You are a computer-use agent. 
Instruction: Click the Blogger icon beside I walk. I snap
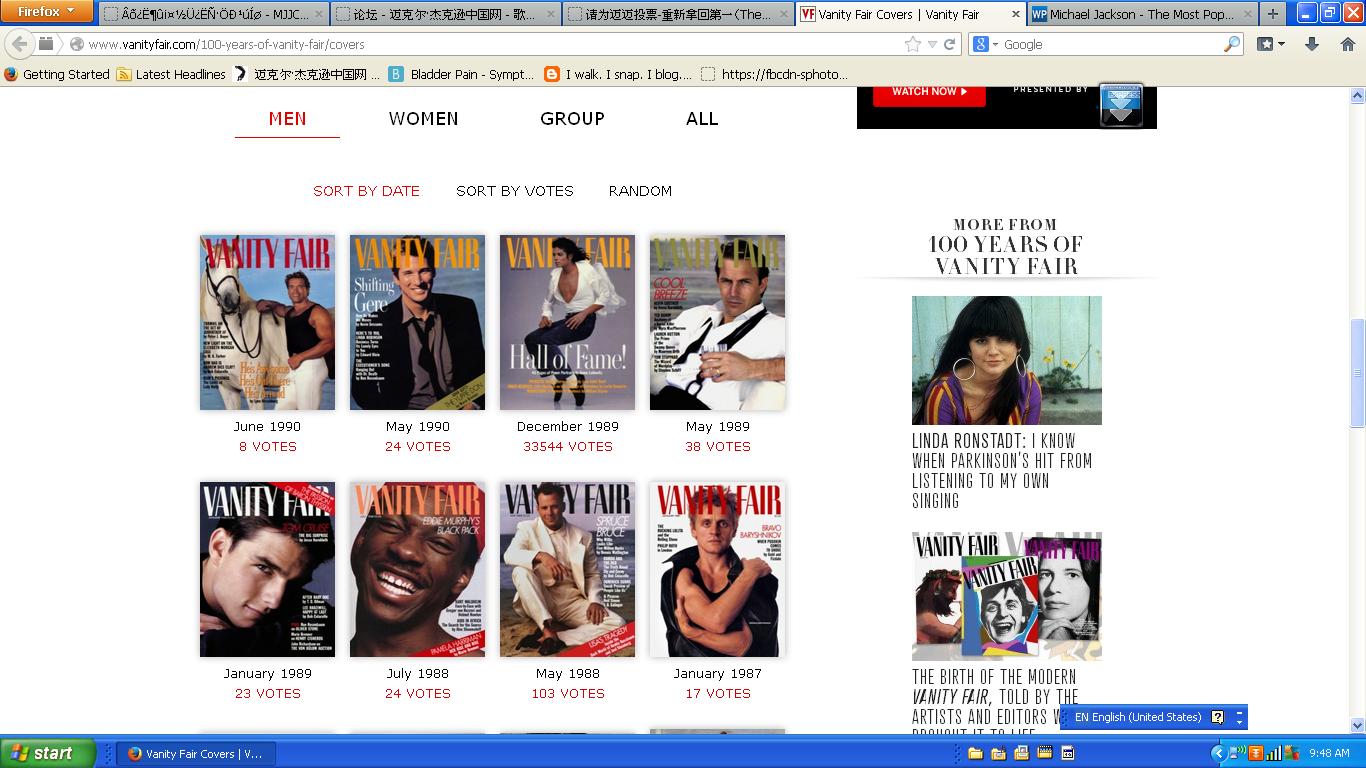(552, 74)
